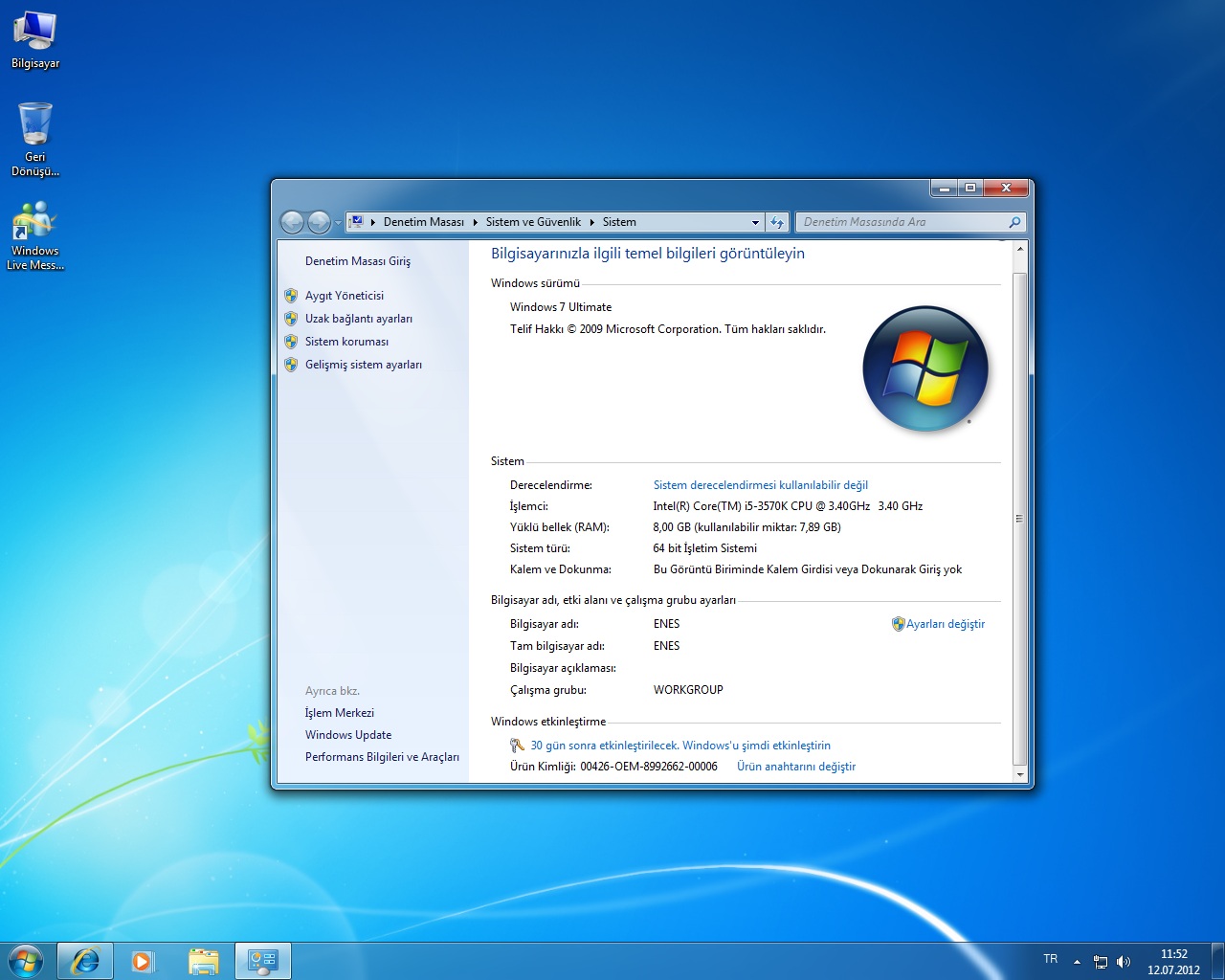Click the WORKGROUP value
This screenshot has width=1225, height=980.
(688, 690)
